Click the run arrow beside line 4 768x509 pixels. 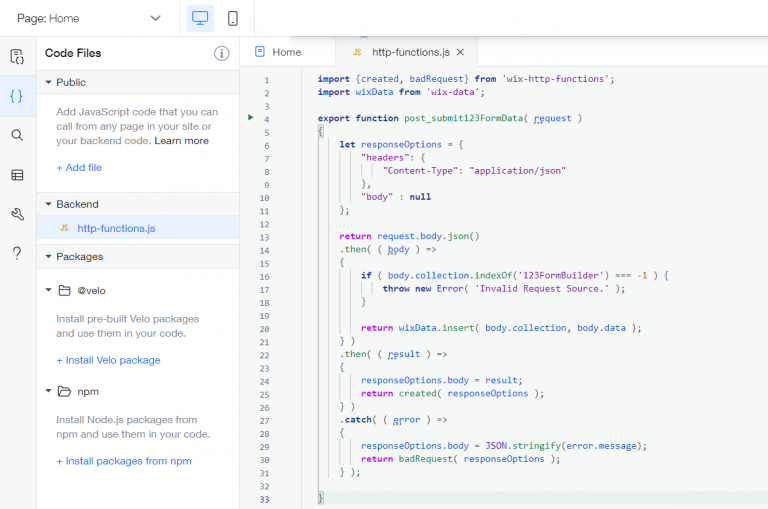(250, 117)
